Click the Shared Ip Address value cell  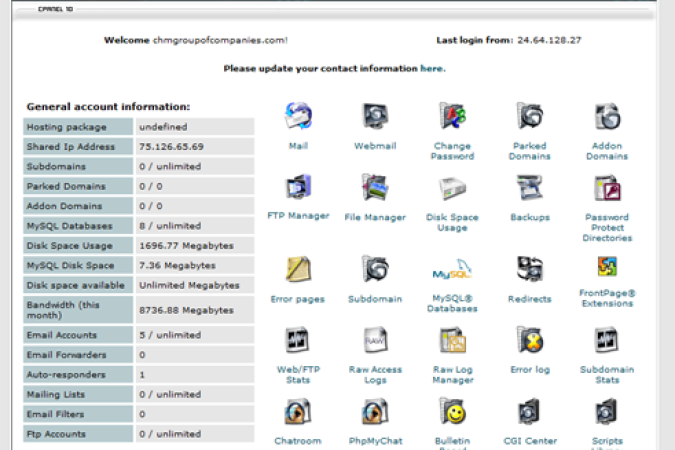click(x=194, y=146)
